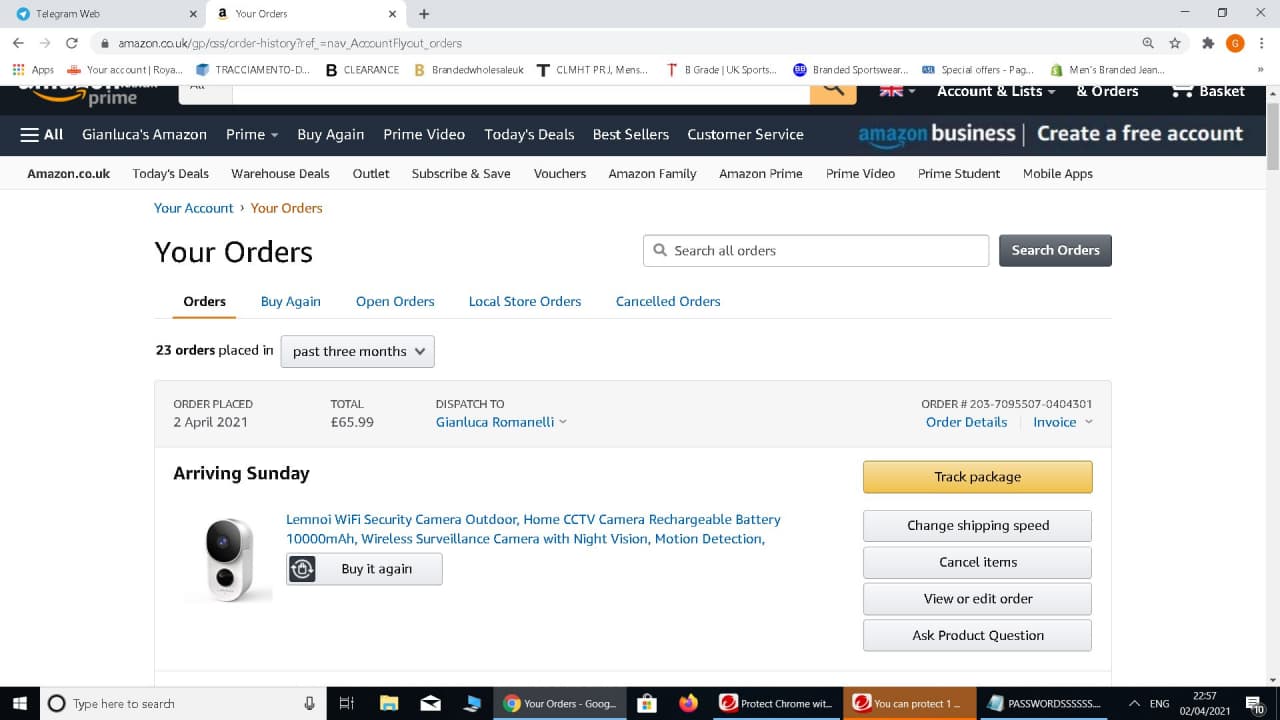
Task: Go back with the browser back arrow
Action: click(x=18, y=43)
